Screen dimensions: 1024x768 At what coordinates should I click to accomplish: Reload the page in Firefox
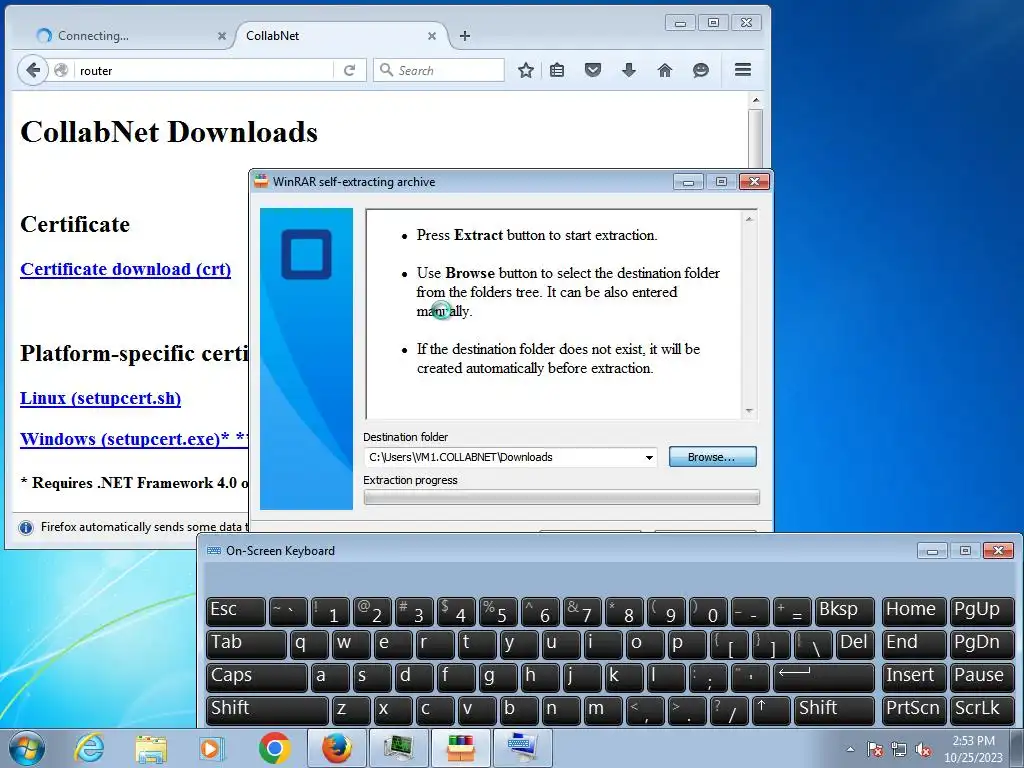point(349,70)
